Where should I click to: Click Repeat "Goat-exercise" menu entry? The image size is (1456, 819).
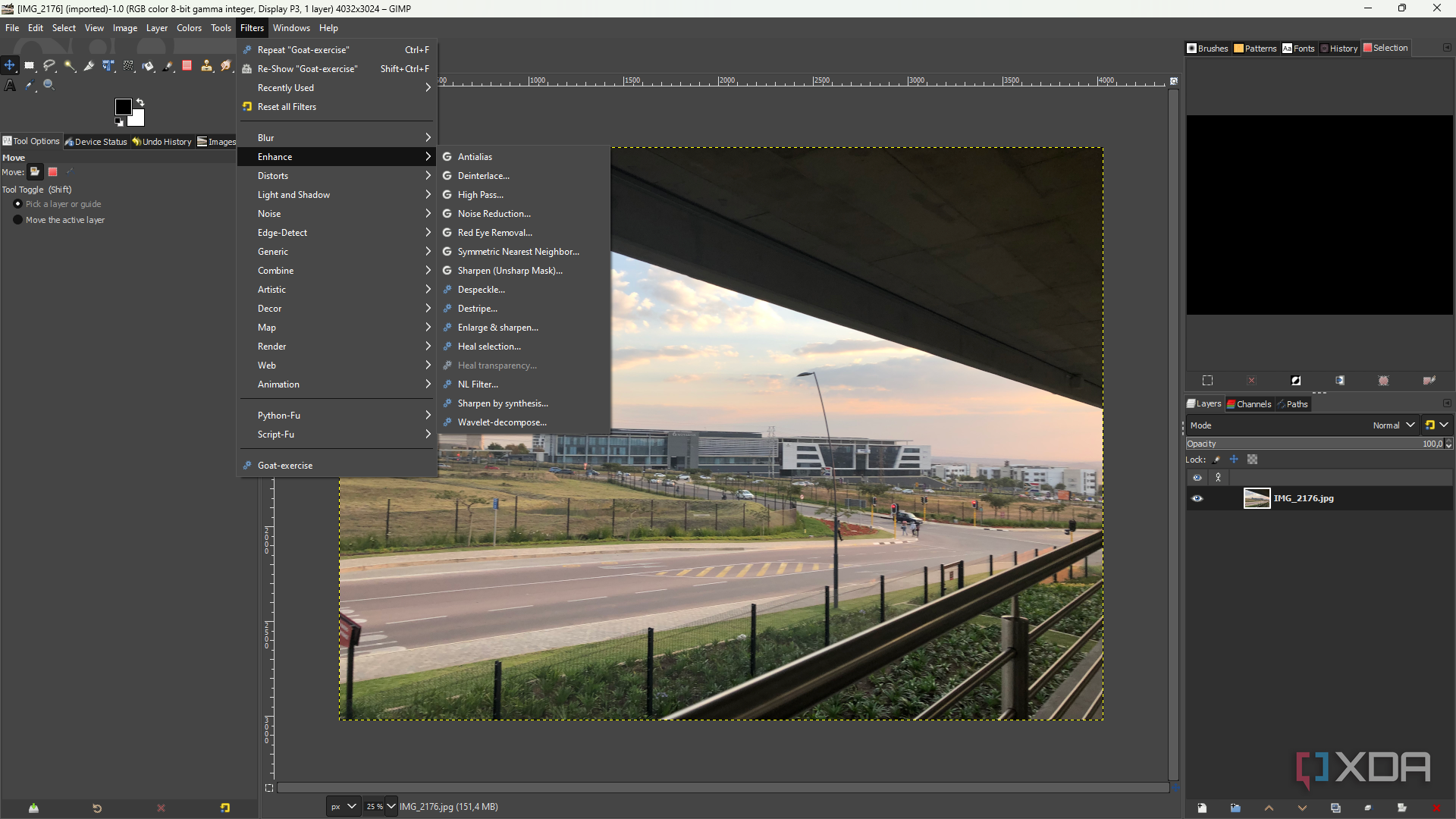[337, 50]
